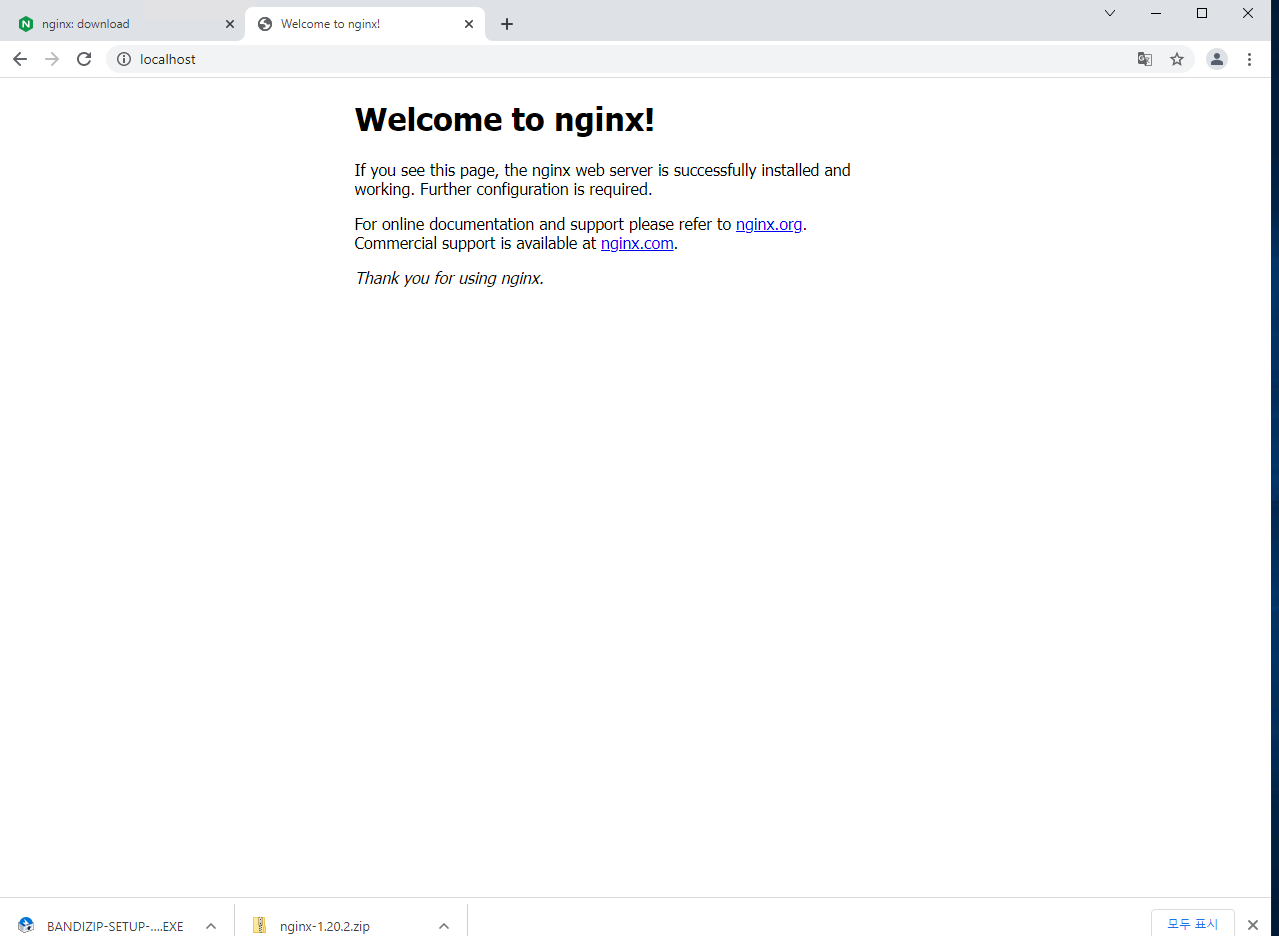Open the Chrome three-dot menu

point(1249,59)
